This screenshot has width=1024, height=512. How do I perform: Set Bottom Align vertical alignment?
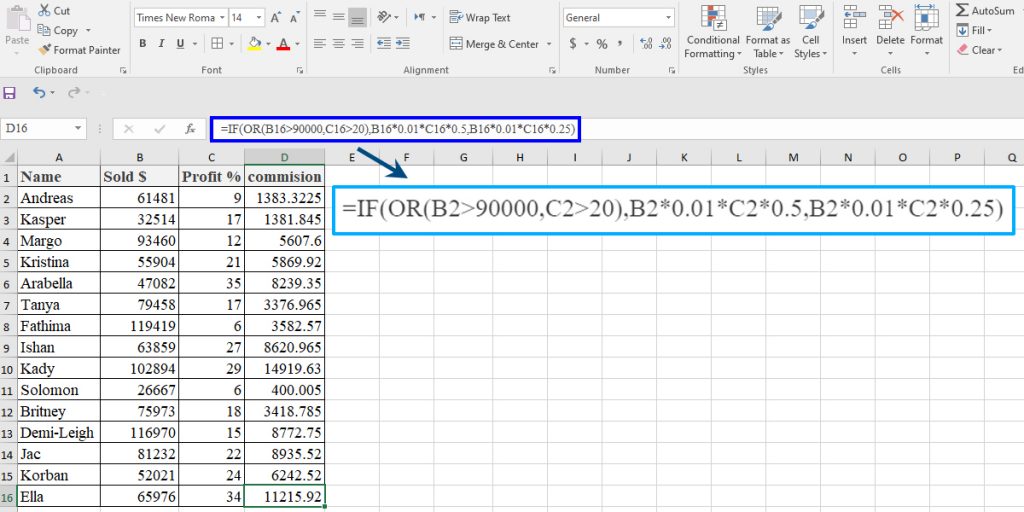pos(357,17)
